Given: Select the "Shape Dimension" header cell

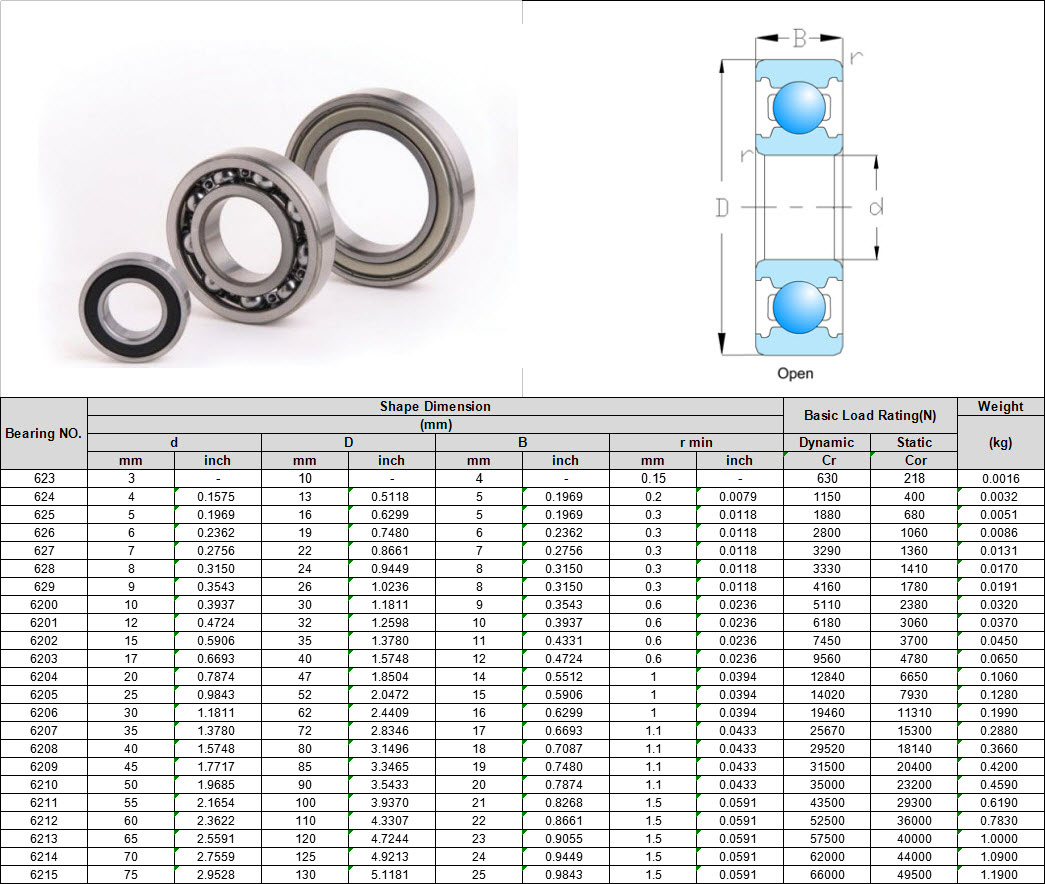Looking at the screenshot, I should coord(435,407).
